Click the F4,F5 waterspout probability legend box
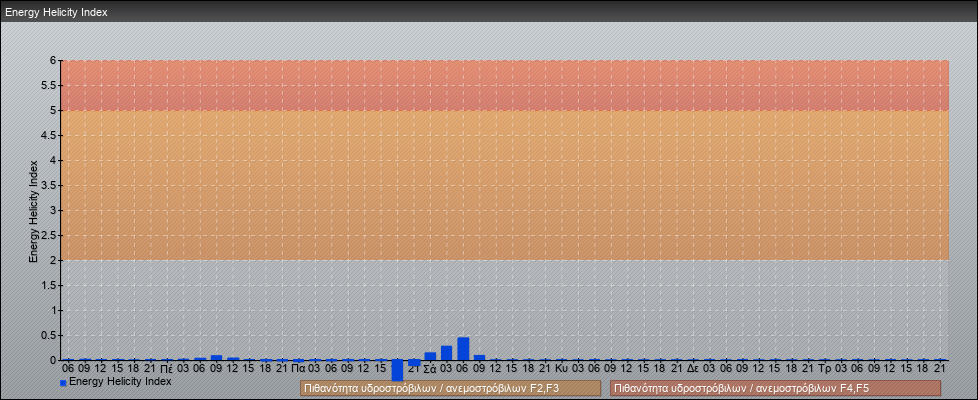The width and height of the screenshot is (978, 400). [x=775, y=388]
